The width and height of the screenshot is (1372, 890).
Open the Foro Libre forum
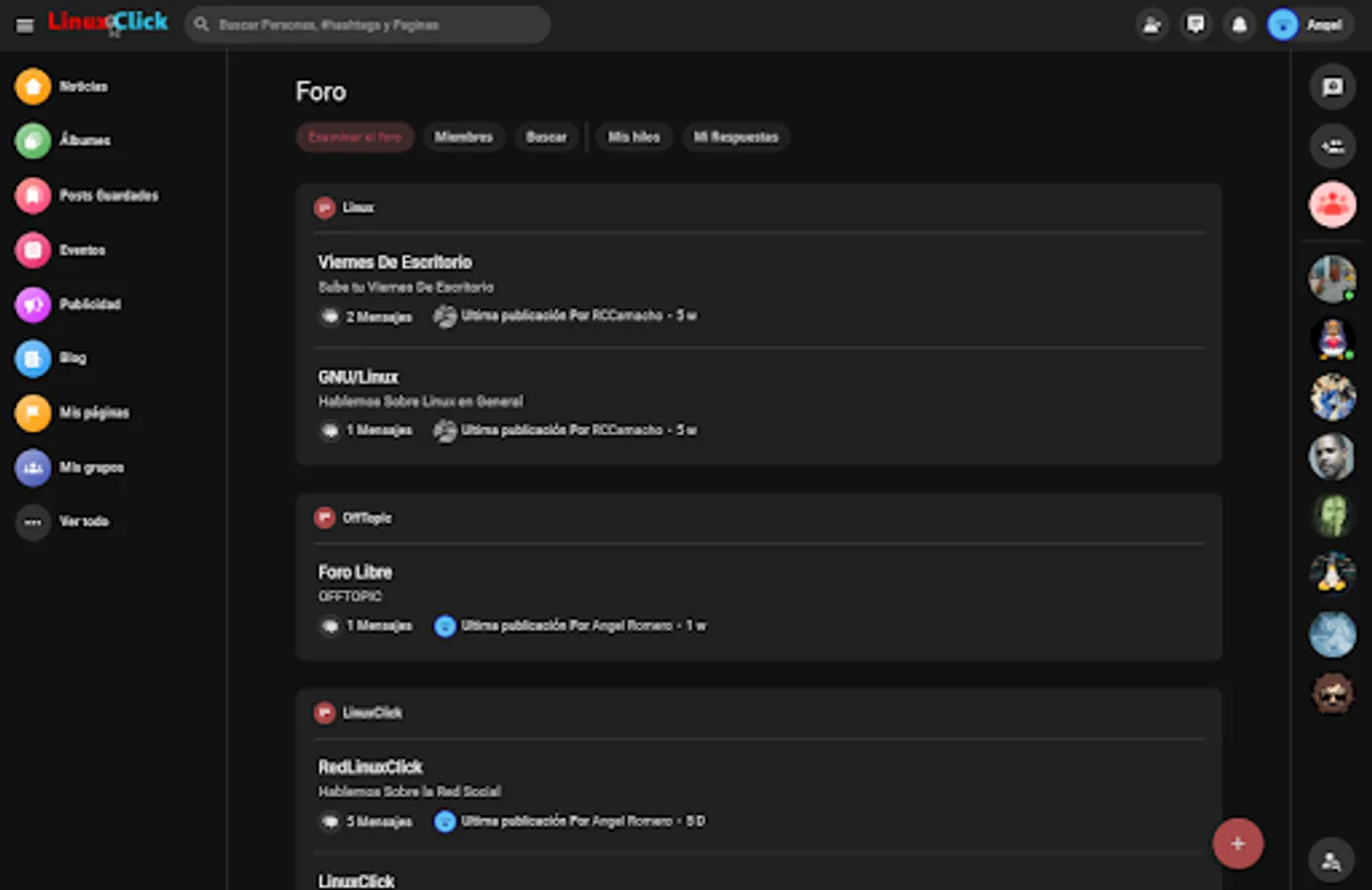point(355,573)
